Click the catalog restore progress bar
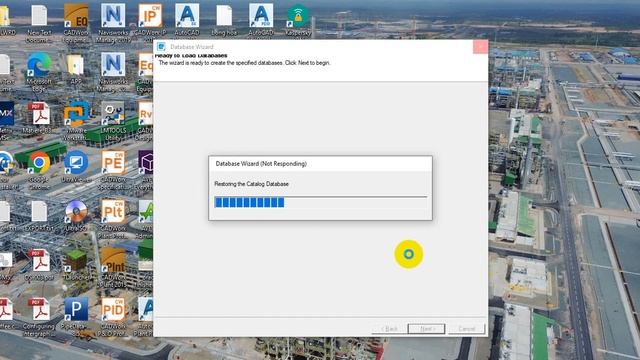Viewport: 640px width, 360px height. click(320, 202)
